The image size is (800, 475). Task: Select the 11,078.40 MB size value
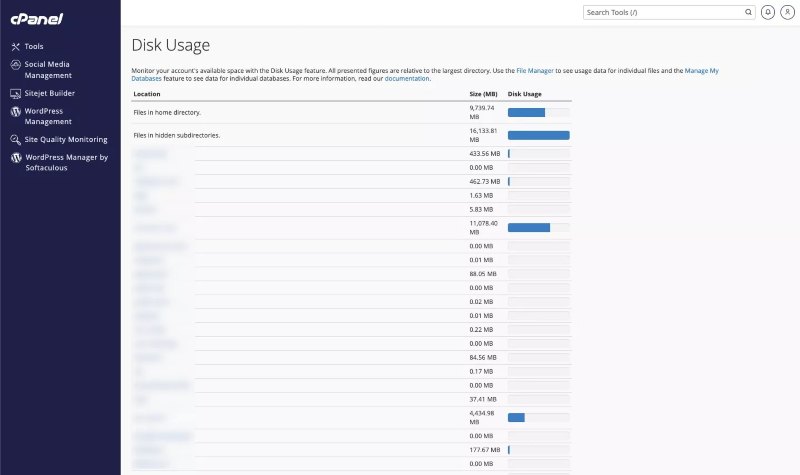point(483,228)
